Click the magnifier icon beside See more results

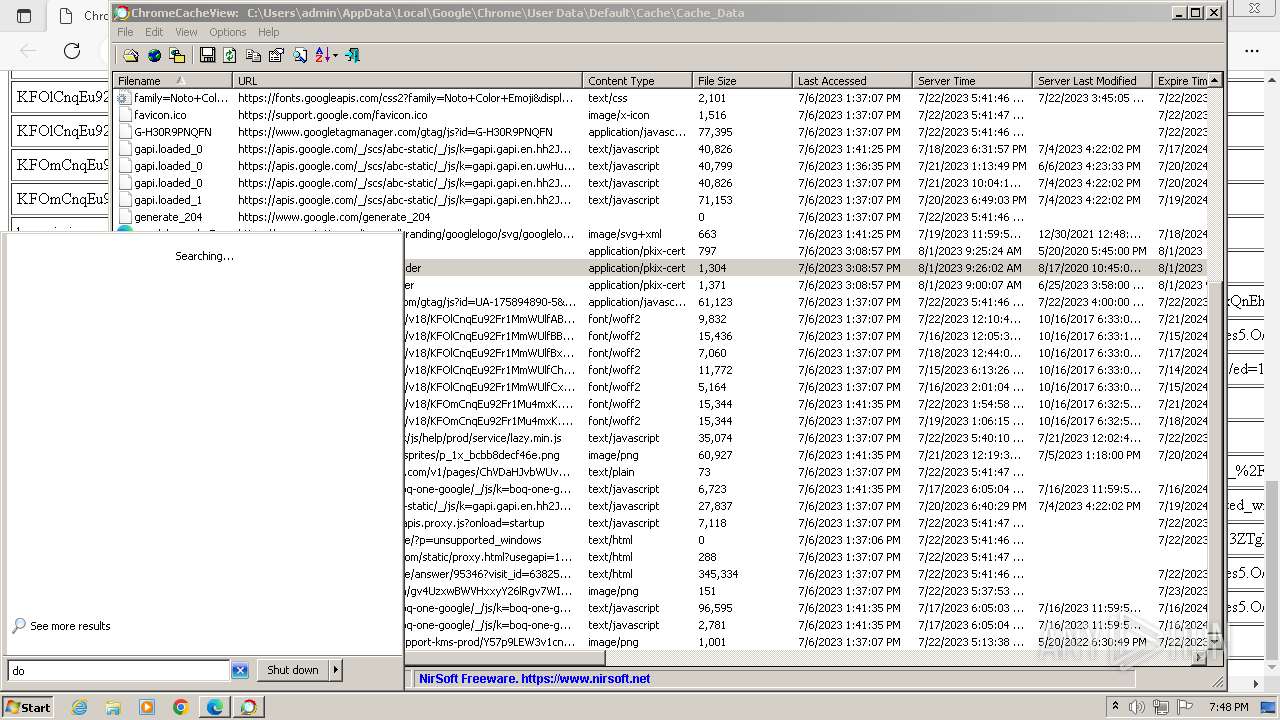pos(18,626)
